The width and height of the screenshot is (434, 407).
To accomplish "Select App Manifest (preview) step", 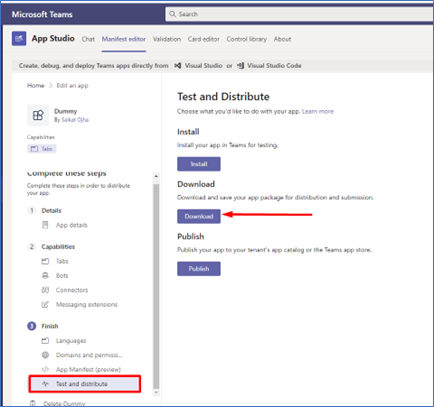I will click(88, 369).
